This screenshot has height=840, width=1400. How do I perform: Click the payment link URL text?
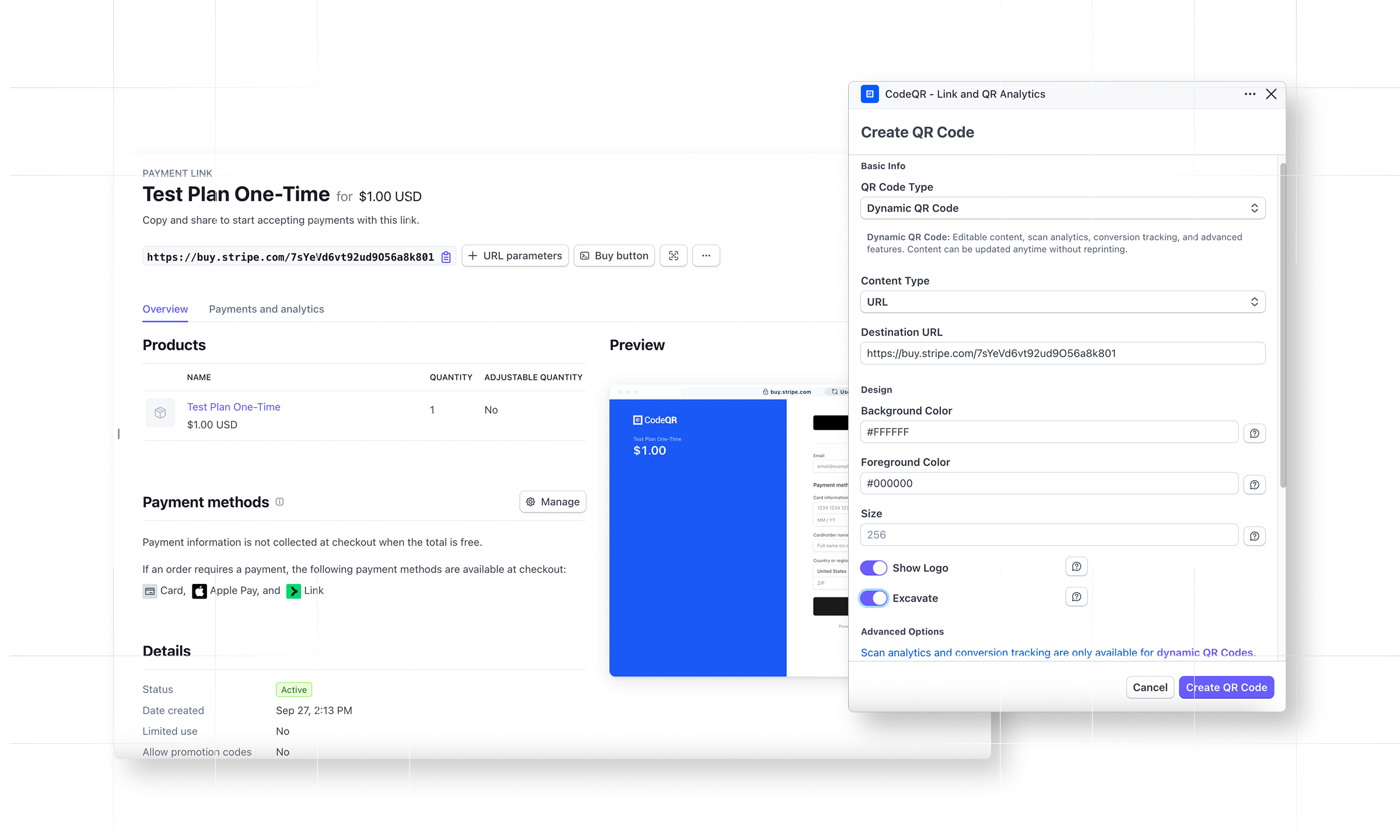[290, 257]
